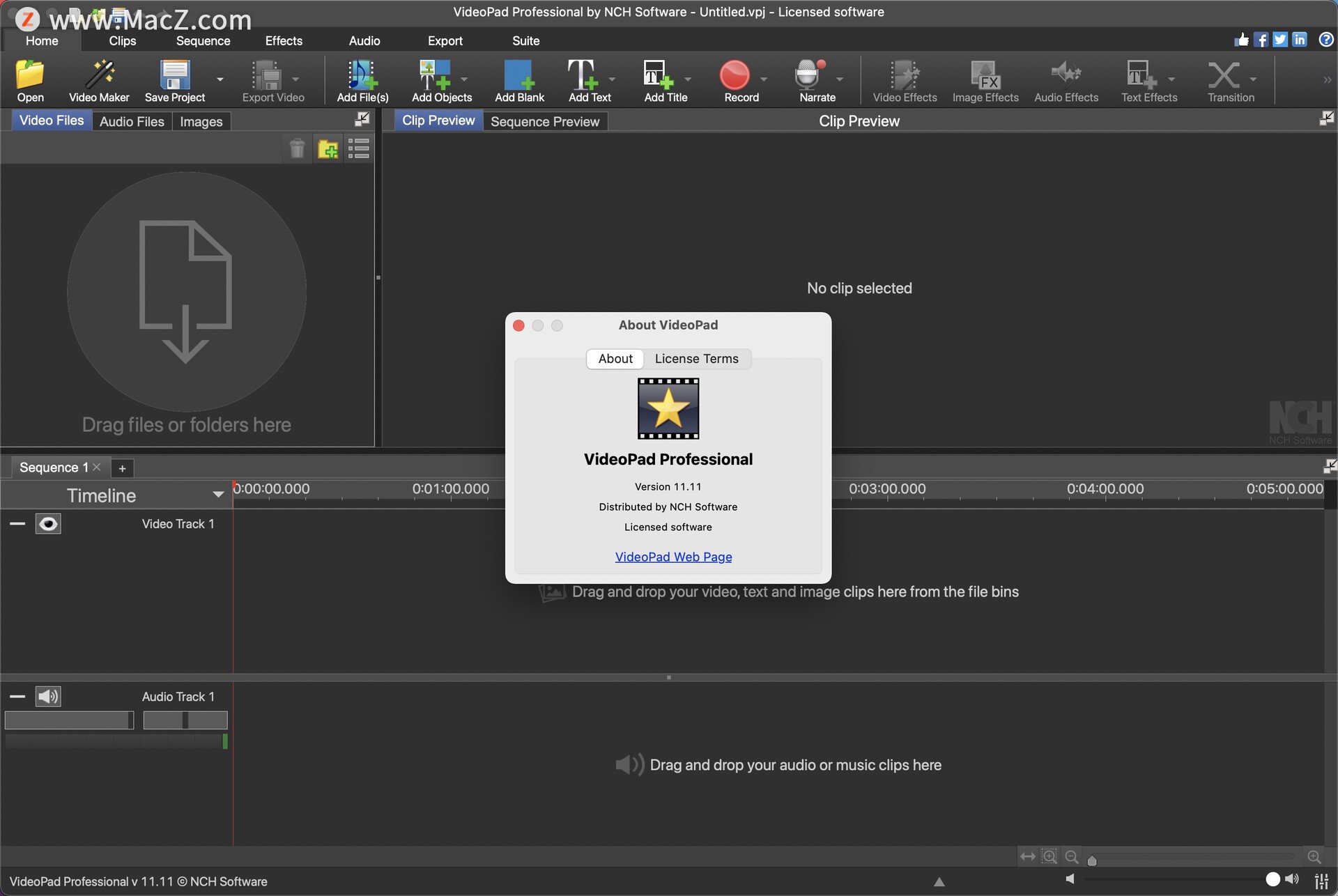
Task: Open the Effects ribbon tab
Action: 284,40
